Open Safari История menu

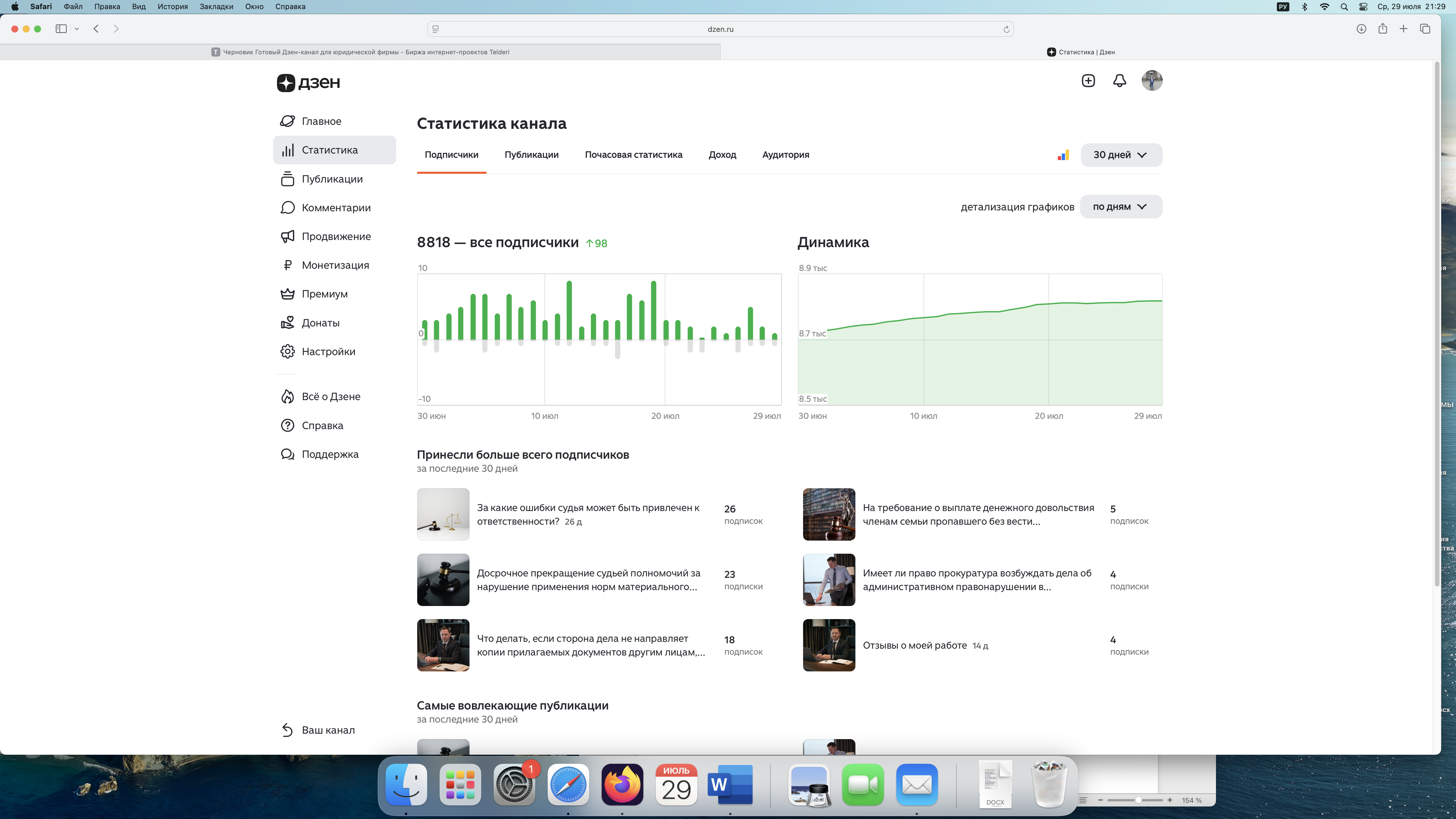[172, 7]
